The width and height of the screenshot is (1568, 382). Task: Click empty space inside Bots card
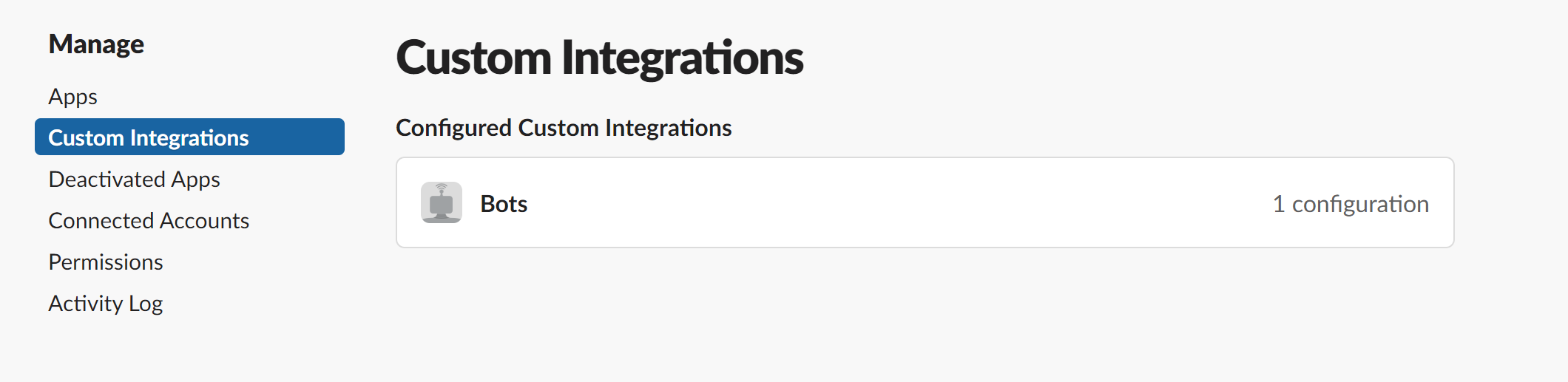point(888,203)
